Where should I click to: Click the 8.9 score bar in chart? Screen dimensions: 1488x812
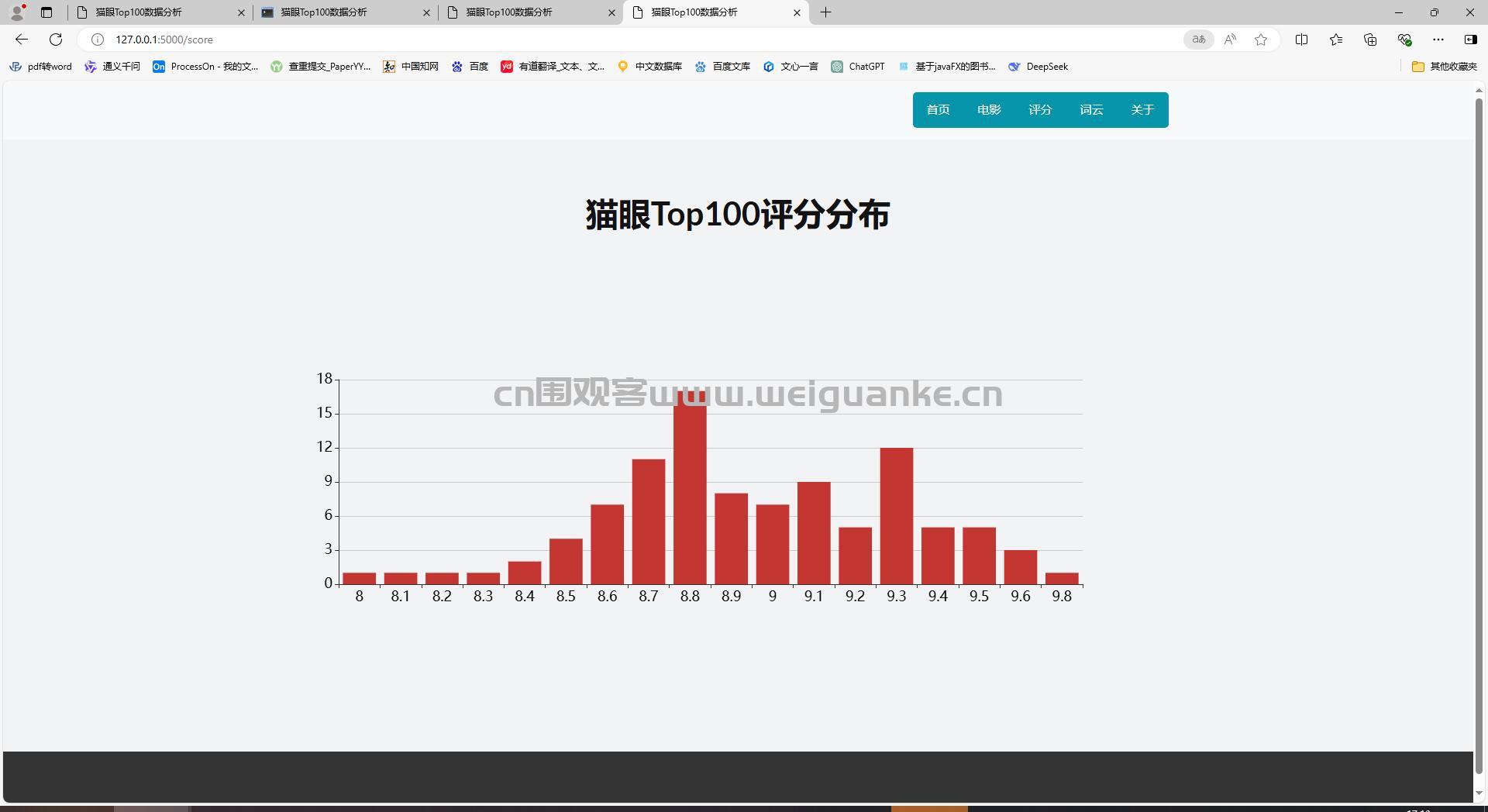coord(732,538)
